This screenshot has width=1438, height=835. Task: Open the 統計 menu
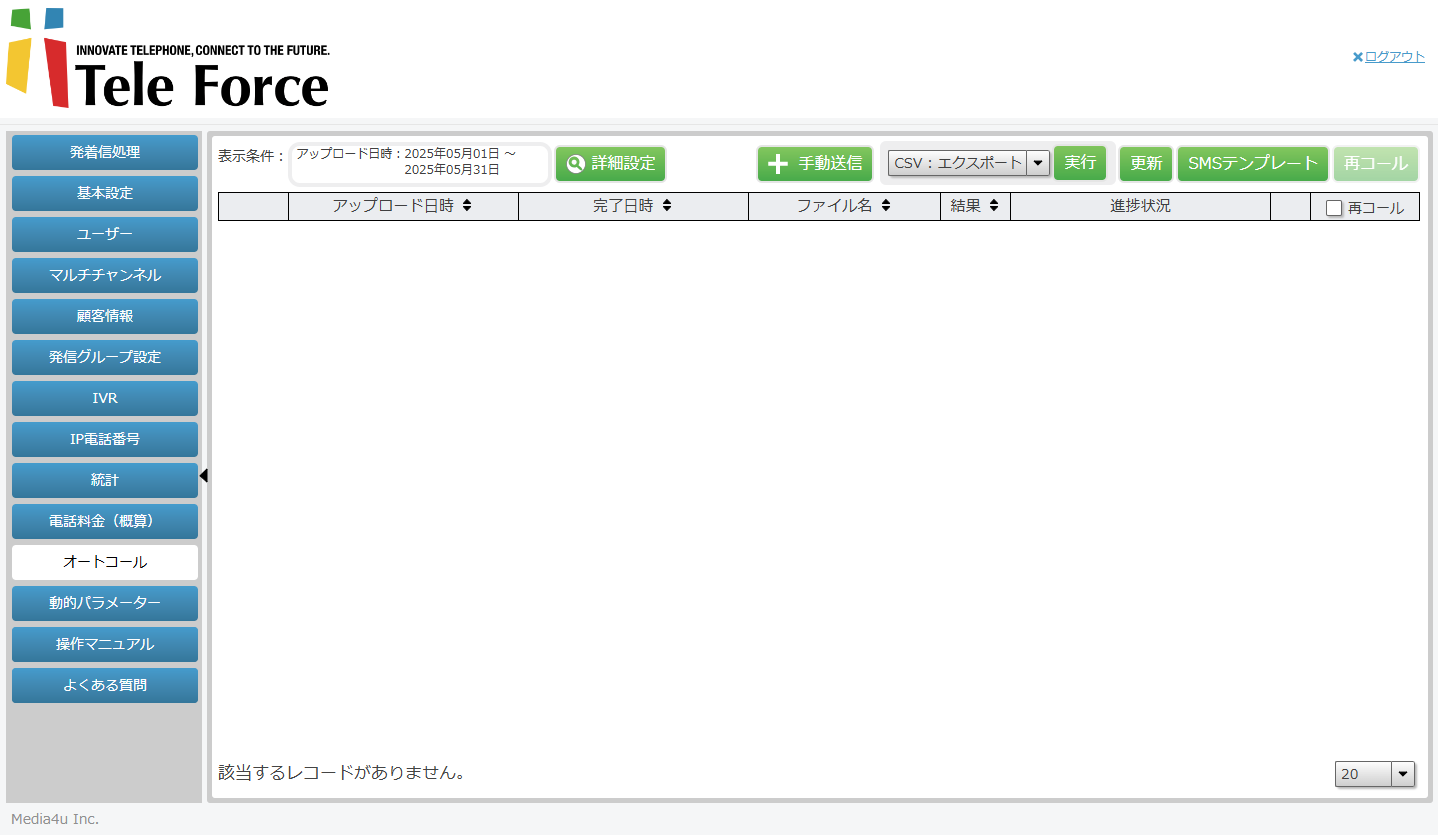[x=105, y=480]
